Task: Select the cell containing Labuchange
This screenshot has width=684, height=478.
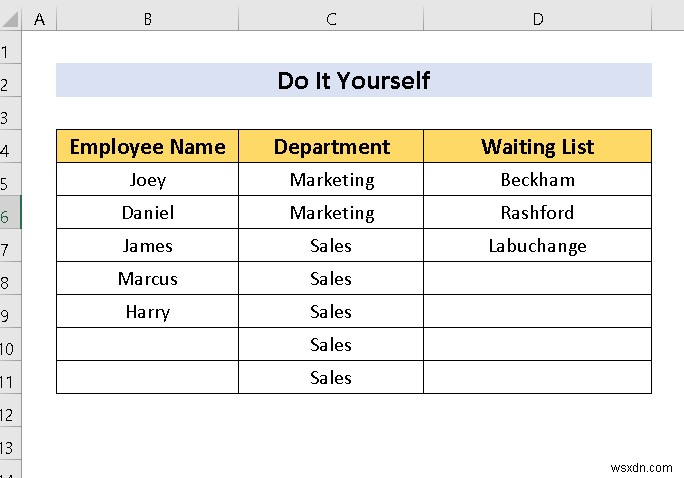Action: 538,246
